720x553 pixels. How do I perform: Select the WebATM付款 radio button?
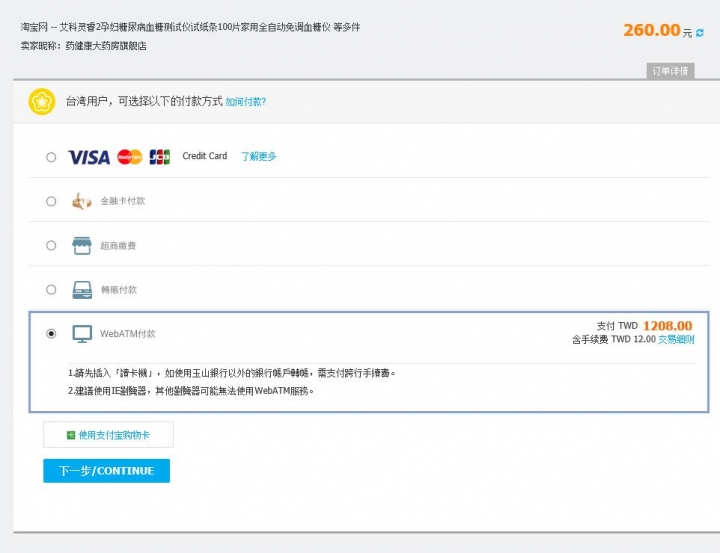[x=51, y=333]
